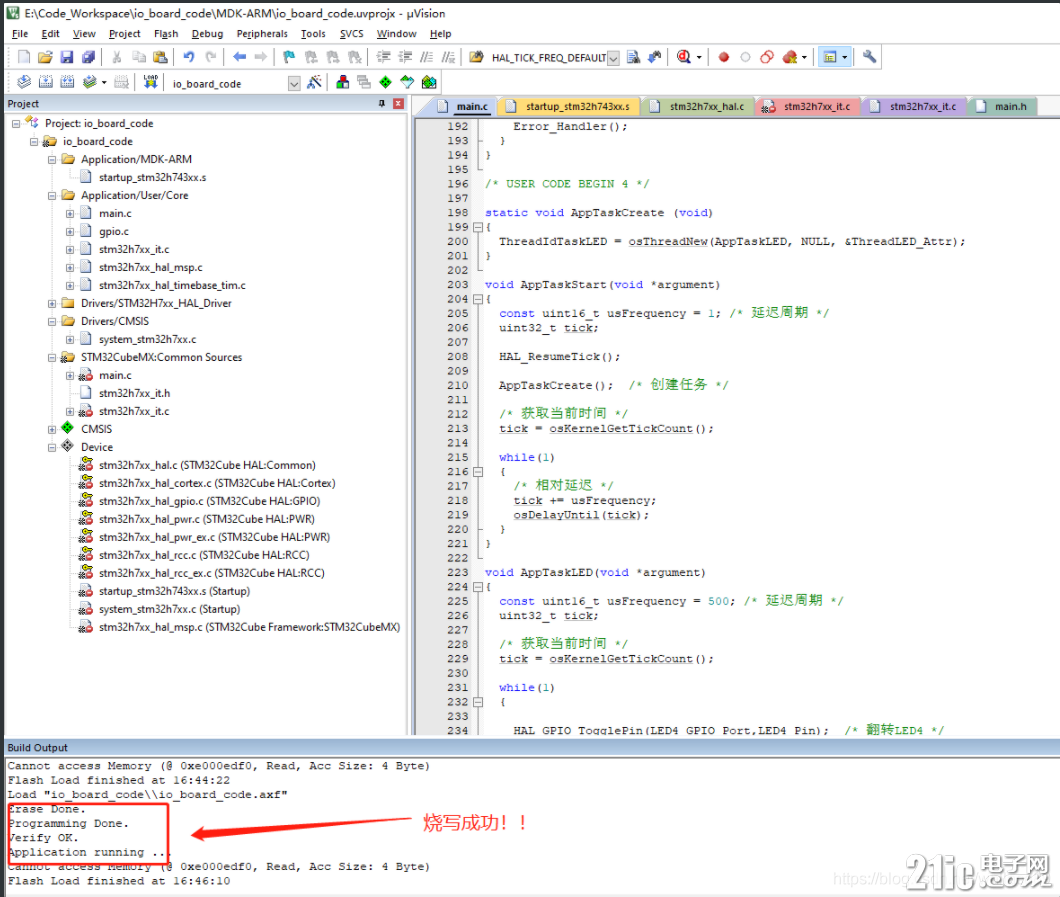Click the Paste clipboard icon
1060x897 pixels.
coord(160,57)
